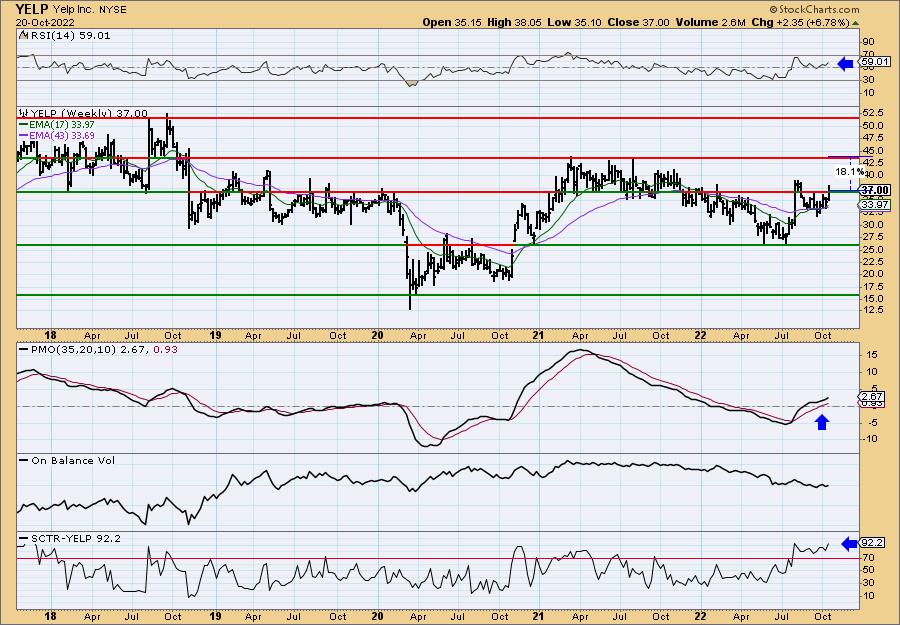900x625 pixels.
Task: Click the 'Yelp Inc. NYSE' company name
Action: (x=90, y=10)
